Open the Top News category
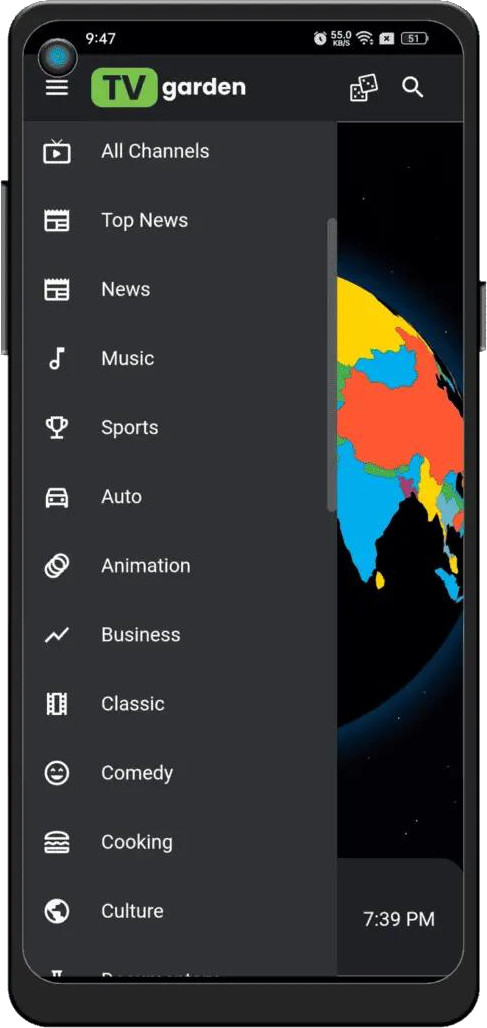The image size is (487, 1028). pos(180,220)
